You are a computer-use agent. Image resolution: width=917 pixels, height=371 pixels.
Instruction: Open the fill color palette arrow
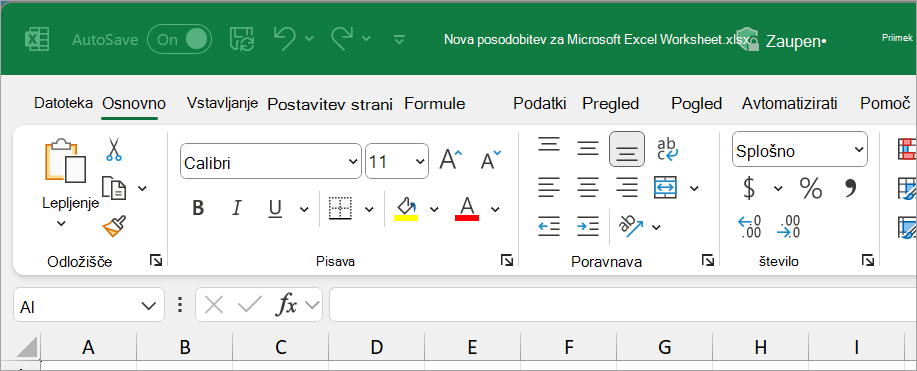(x=434, y=209)
